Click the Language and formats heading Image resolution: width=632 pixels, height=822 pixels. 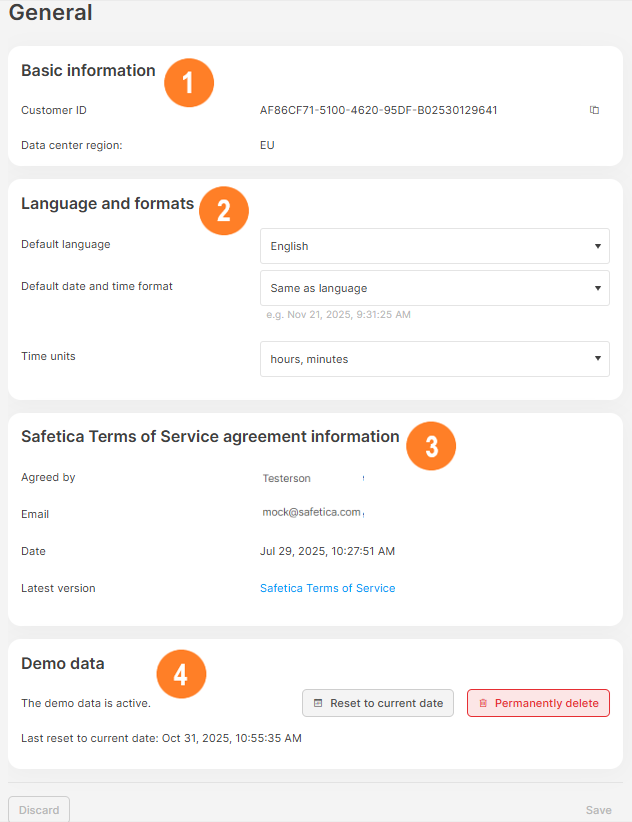pos(107,203)
